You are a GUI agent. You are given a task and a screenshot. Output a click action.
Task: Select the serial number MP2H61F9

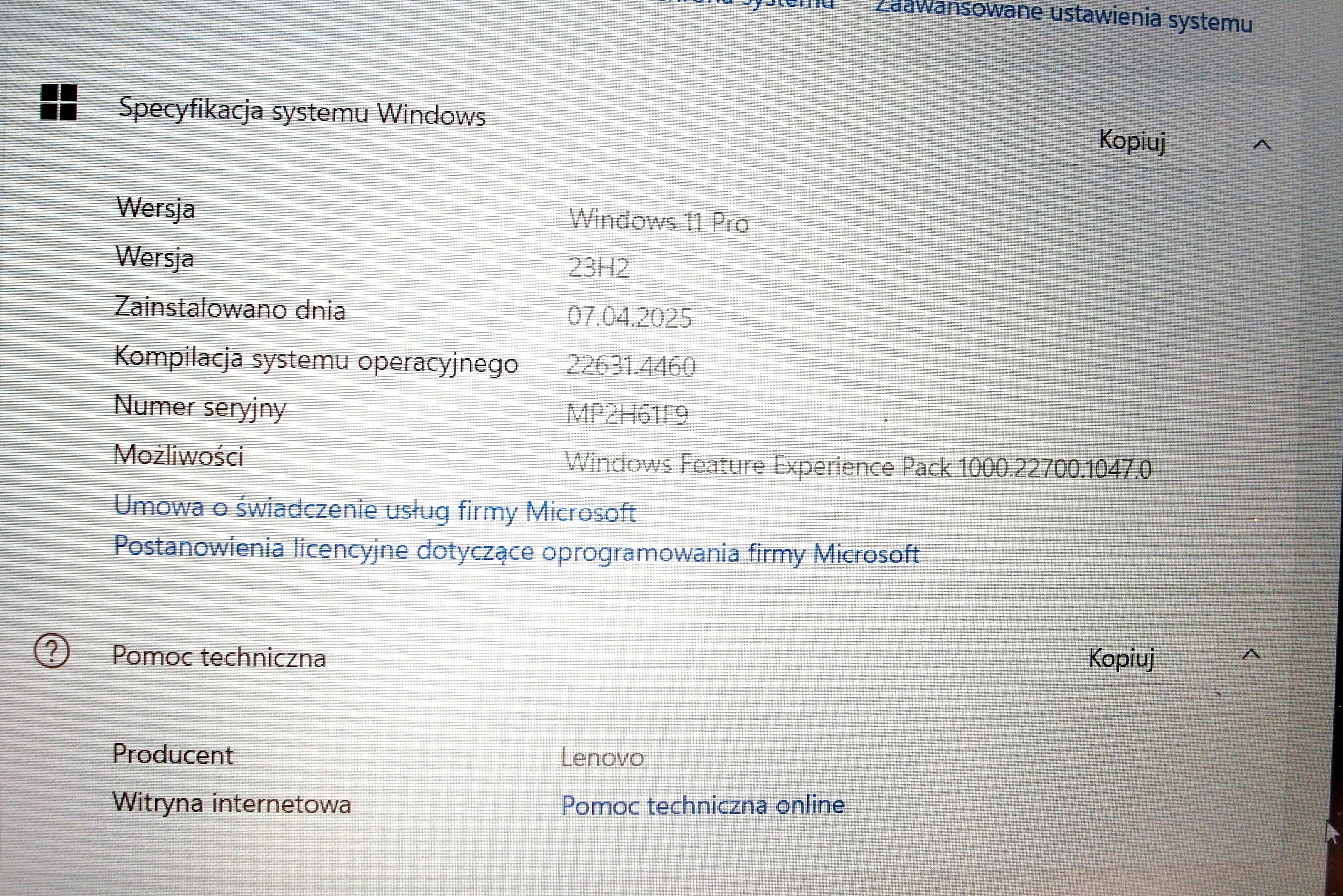(x=627, y=414)
